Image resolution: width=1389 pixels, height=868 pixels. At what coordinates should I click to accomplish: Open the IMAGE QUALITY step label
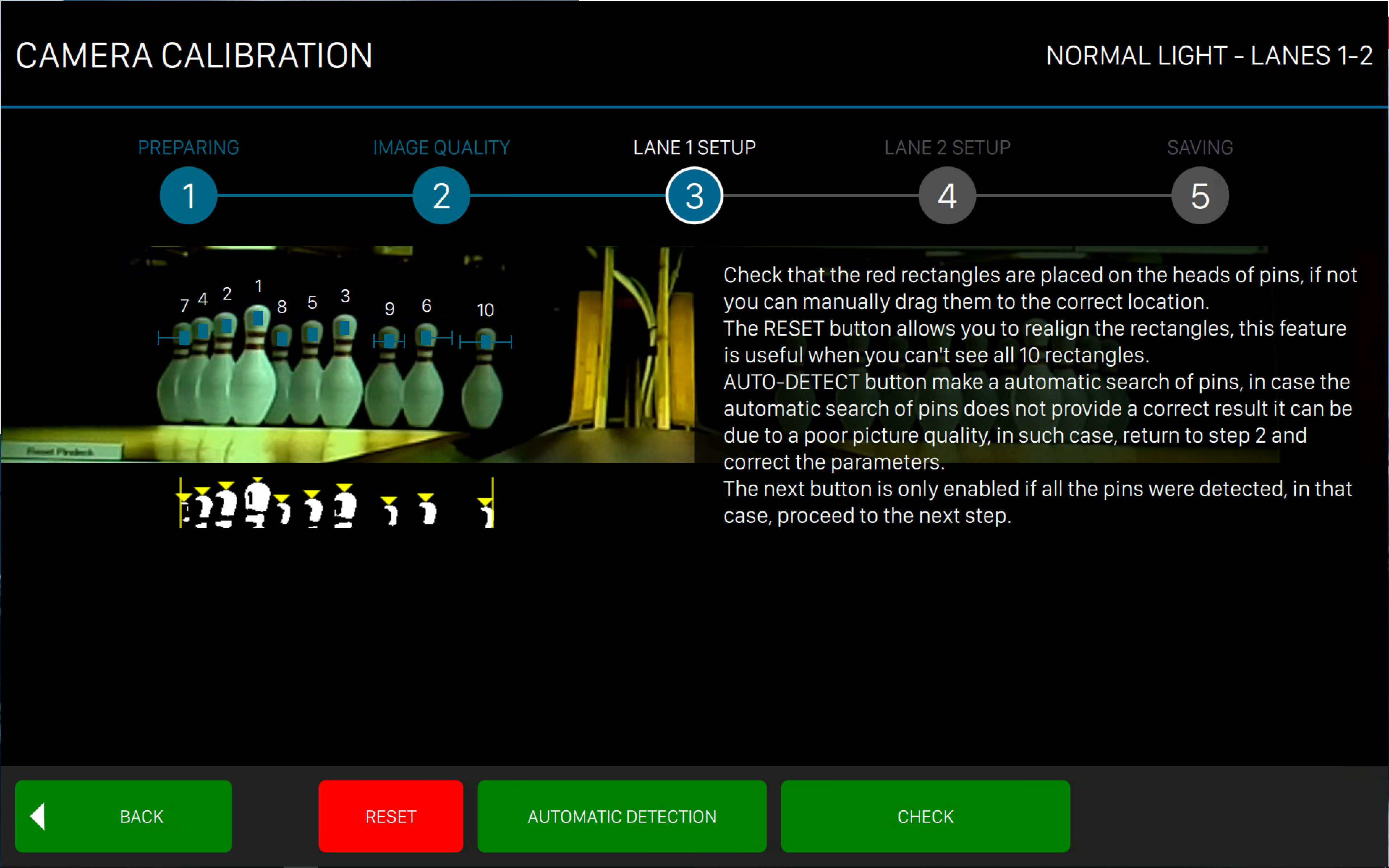pos(441,148)
